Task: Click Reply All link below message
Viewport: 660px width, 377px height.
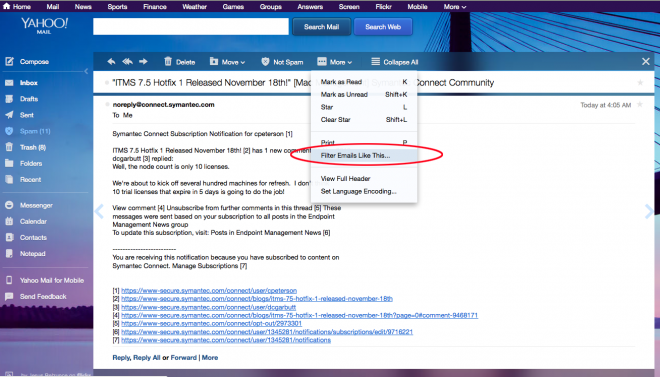Action: pyautogui.click(x=146, y=358)
